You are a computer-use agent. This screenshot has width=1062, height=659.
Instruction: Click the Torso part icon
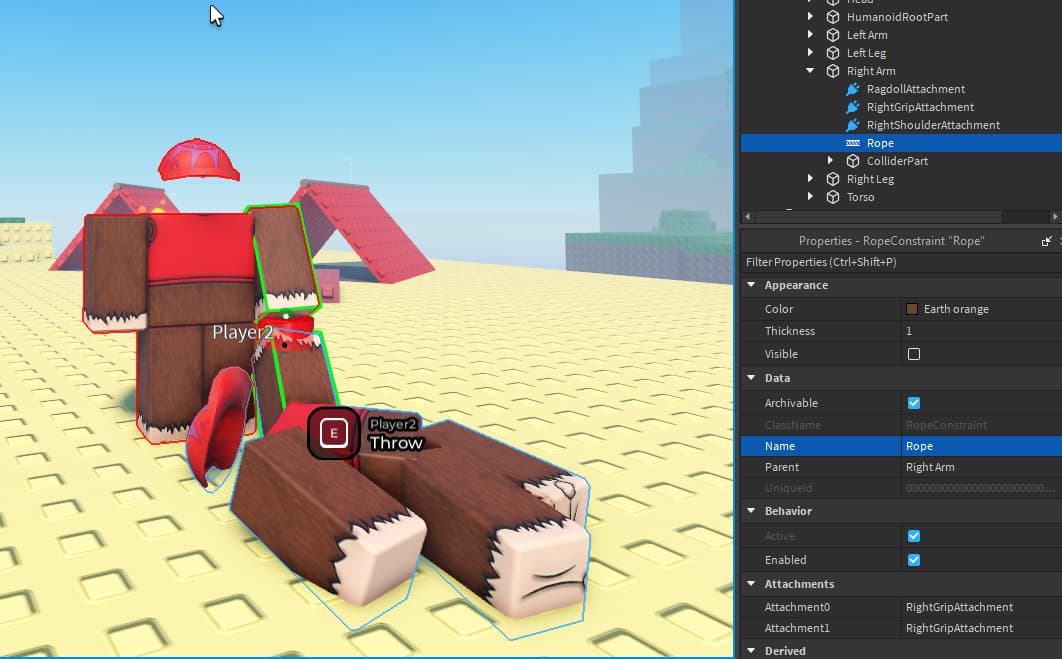(833, 197)
